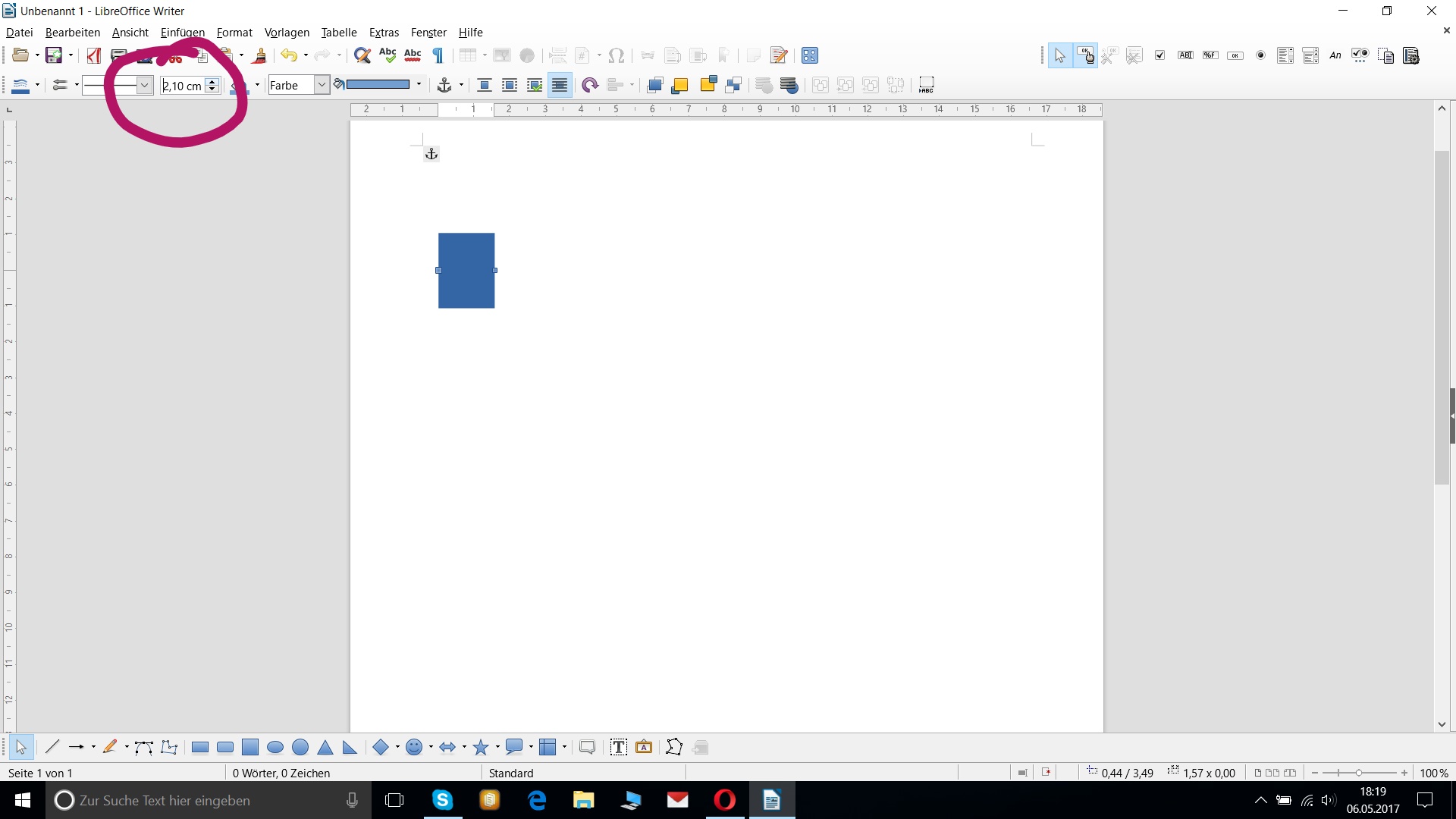The height and width of the screenshot is (819, 1456).
Task: Choose the Curve drawing tool
Action: pyautogui.click(x=143, y=747)
